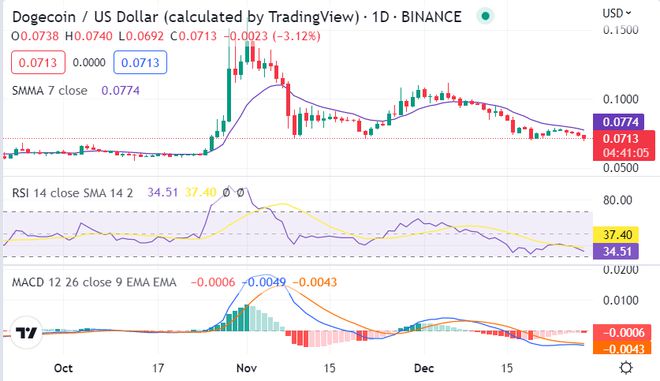Click the green market status dot
The width and height of the screenshot is (660, 381).
click(x=485, y=16)
